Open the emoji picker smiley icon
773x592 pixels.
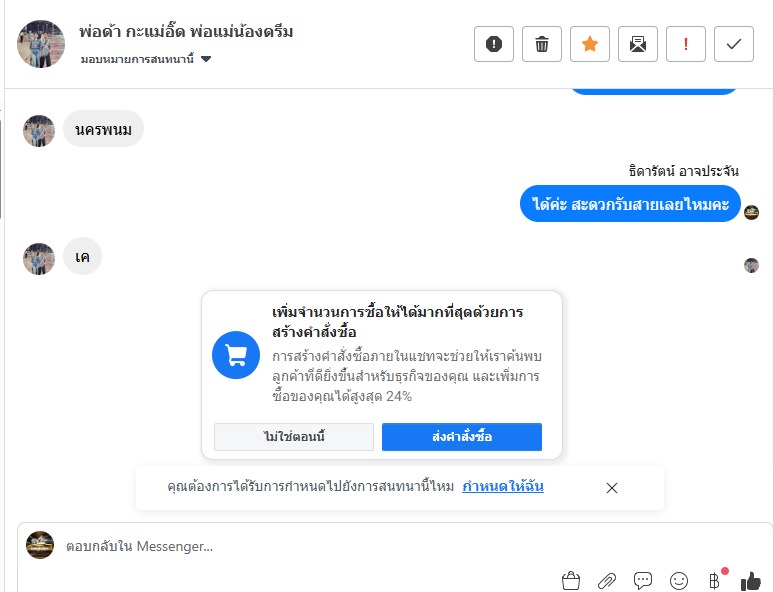coord(679,580)
